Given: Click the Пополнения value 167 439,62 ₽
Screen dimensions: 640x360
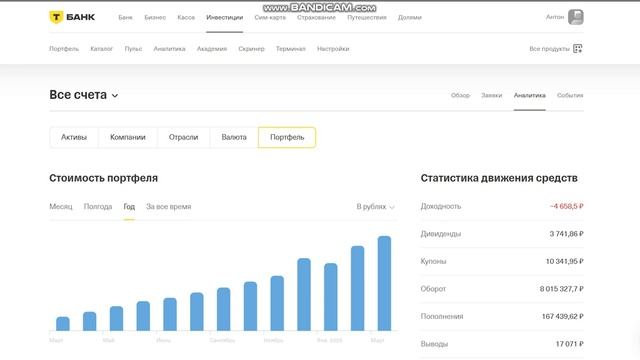Looking at the screenshot, I should coord(562,316).
